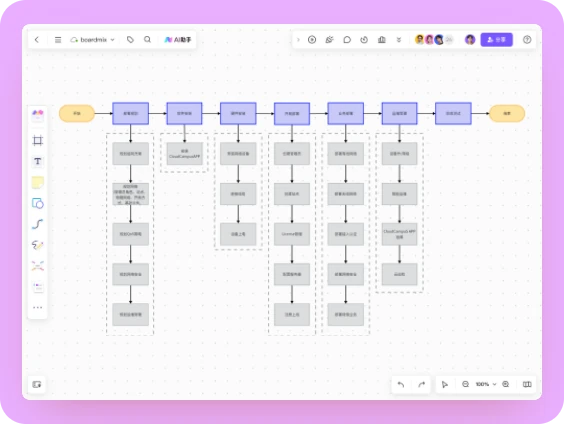Open the frames panel icon bottom-left
Image resolution: width=564 pixels, height=424 pixels.
[37, 384]
